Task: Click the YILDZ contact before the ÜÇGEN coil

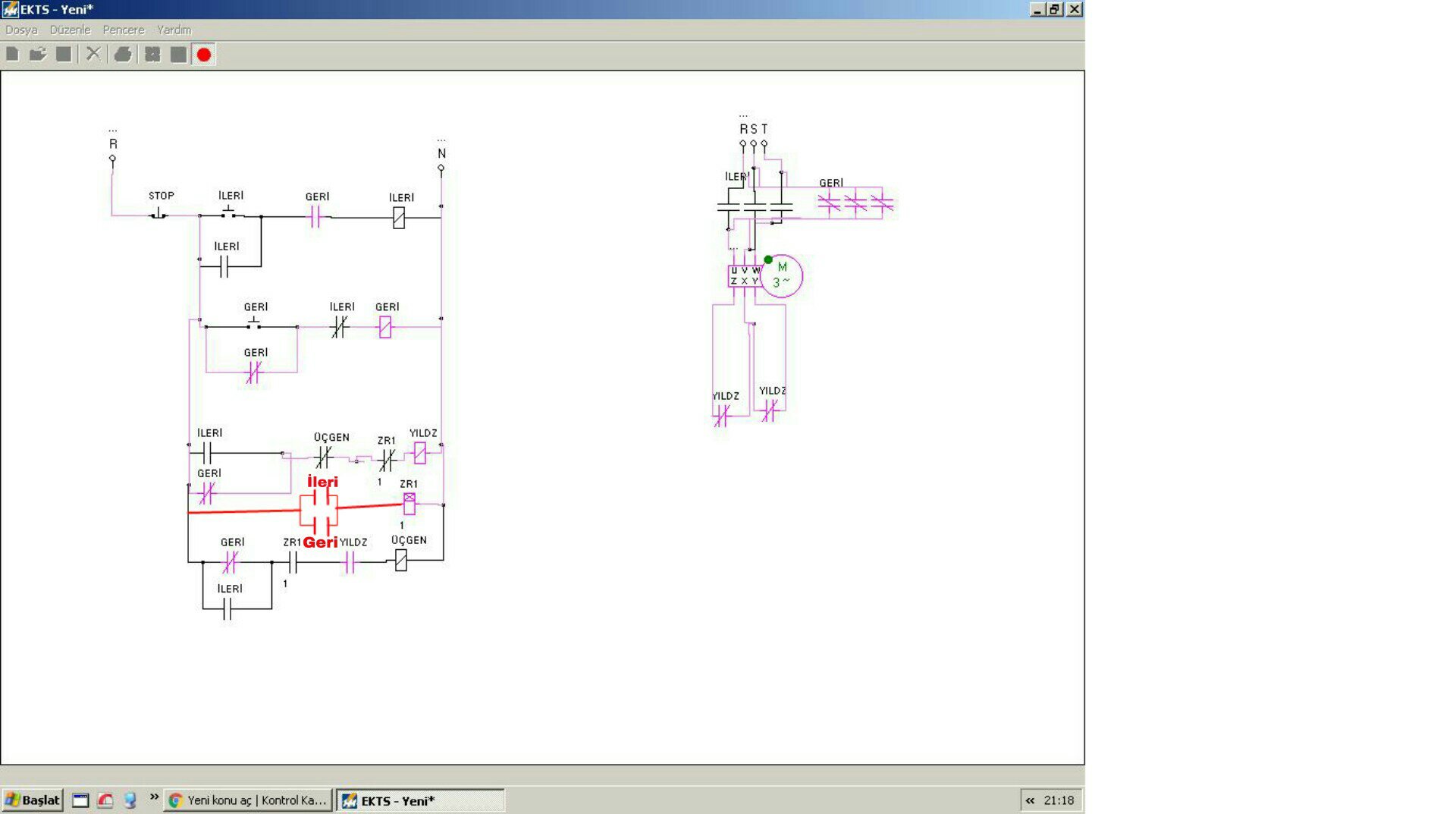Action: pyautogui.click(x=350, y=562)
